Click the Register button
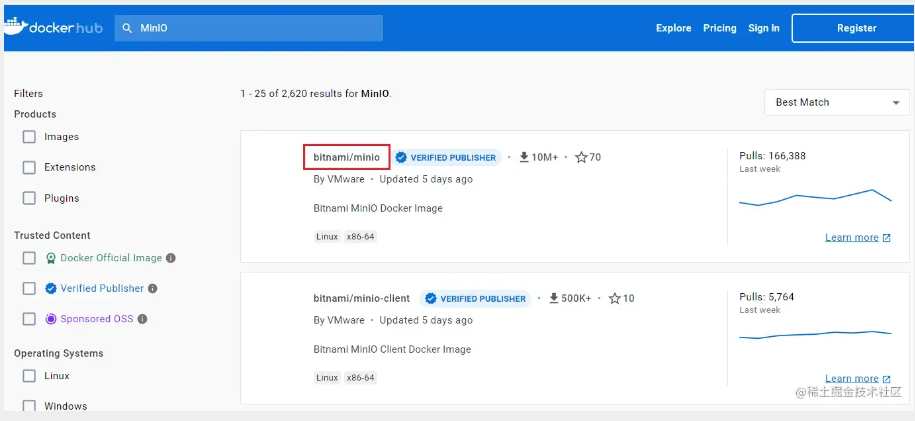Image resolution: width=915 pixels, height=421 pixels. click(855, 28)
